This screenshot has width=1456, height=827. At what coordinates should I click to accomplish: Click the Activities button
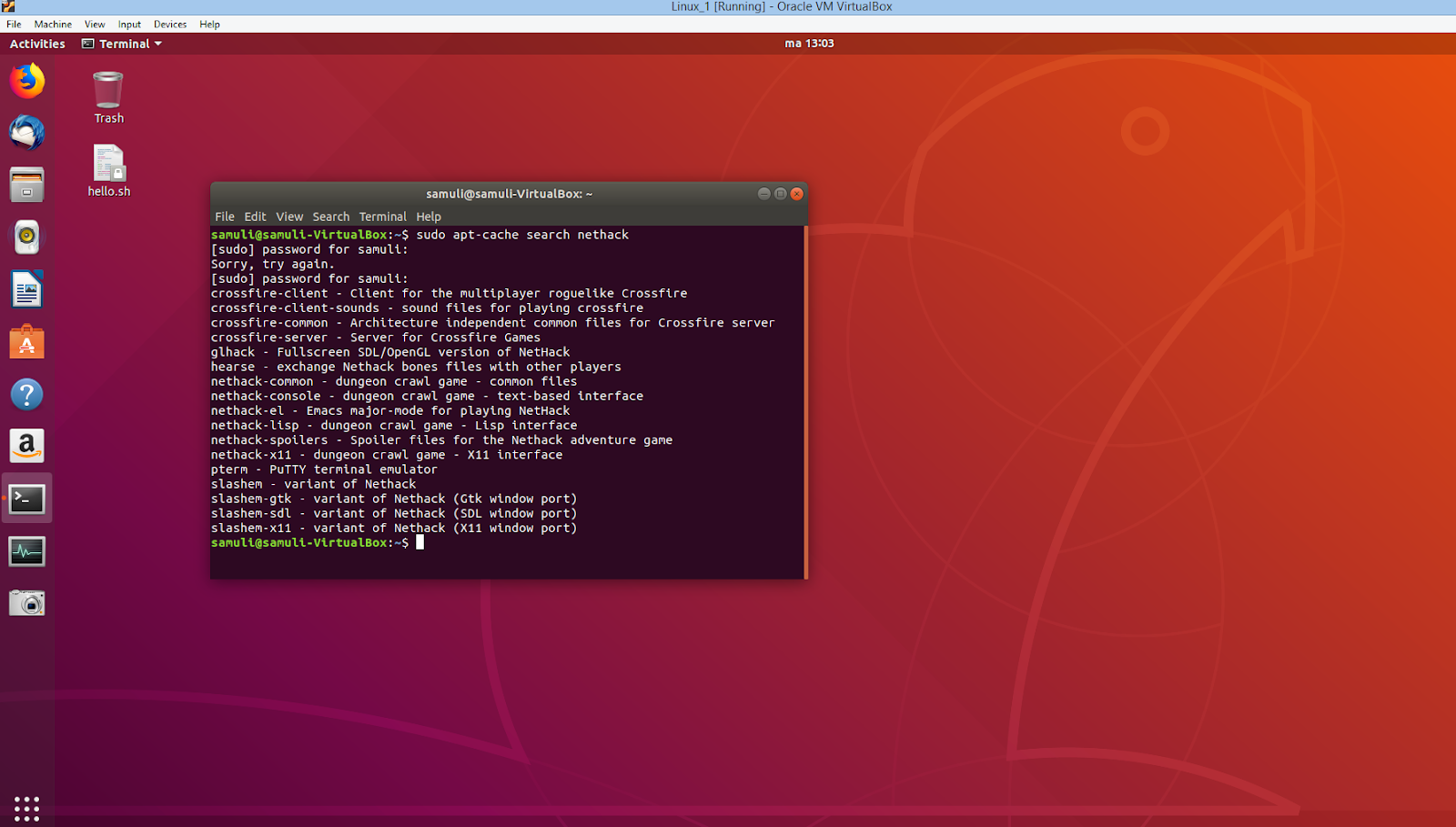coord(36,43)
